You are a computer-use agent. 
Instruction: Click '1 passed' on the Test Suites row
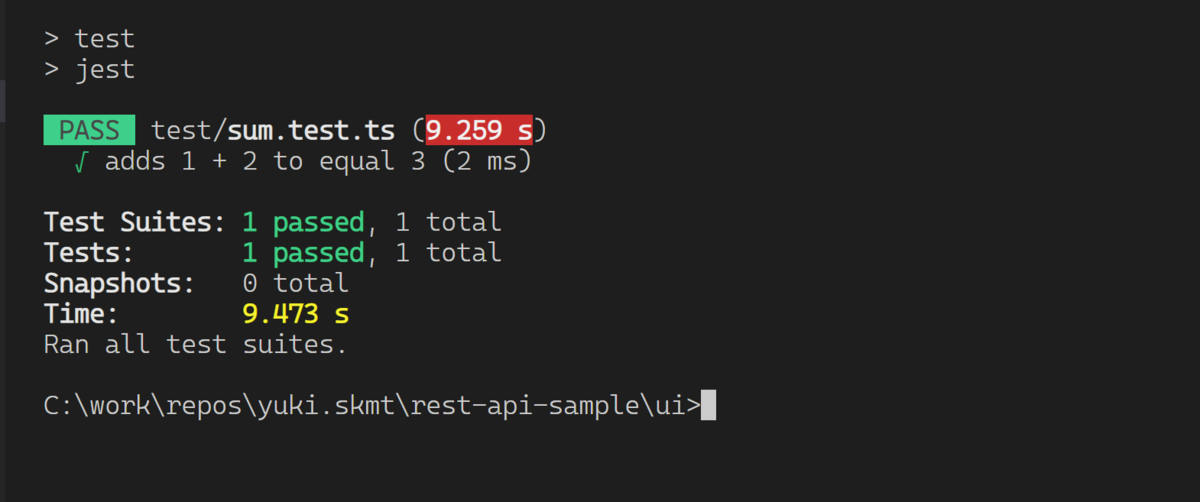303,222
